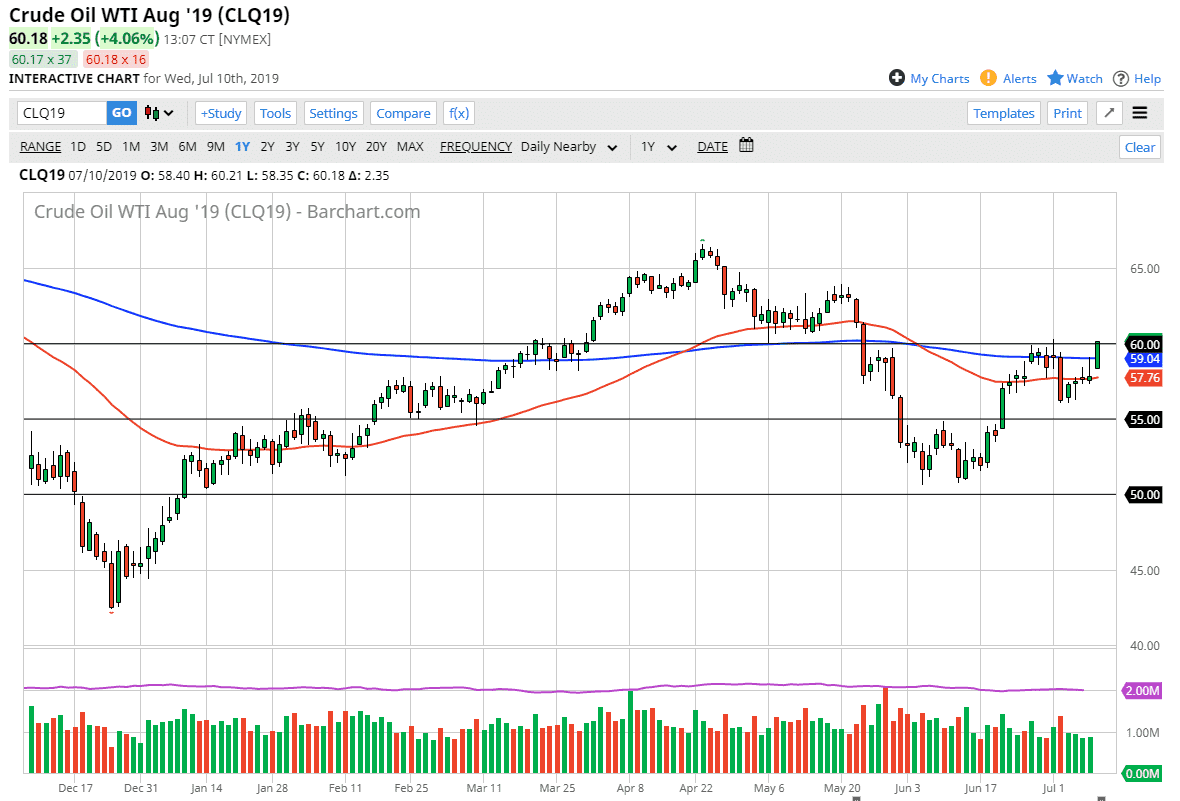Open the 1Y period dropdown near DATE
This screenshot has width=1180, height=801.
click(660, 146)
